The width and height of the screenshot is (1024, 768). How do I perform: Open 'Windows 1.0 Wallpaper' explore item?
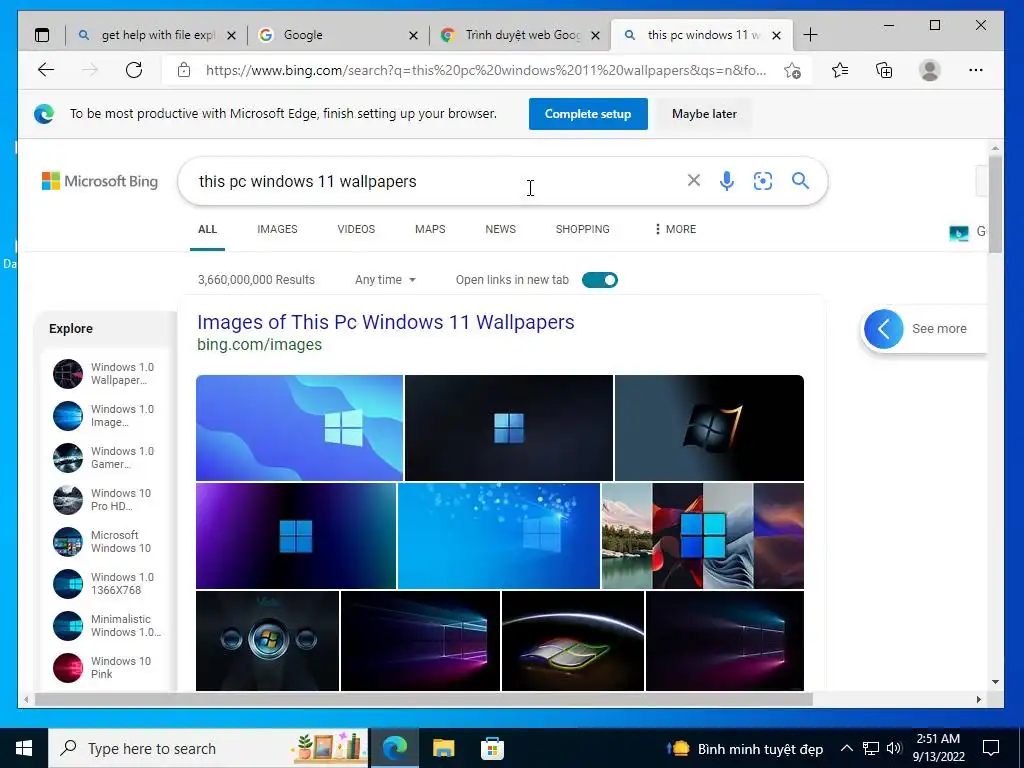[x=104, y=374]
